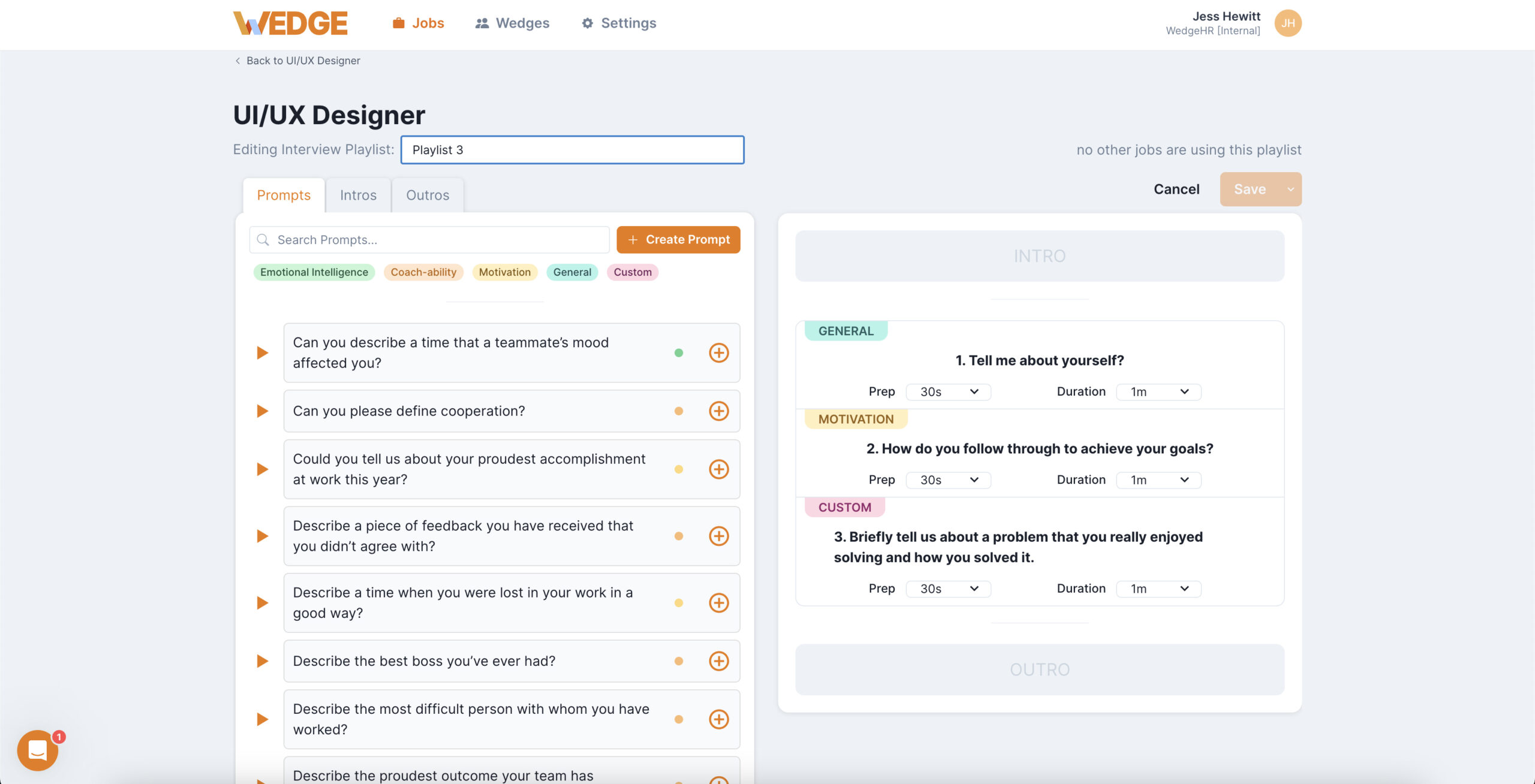Open Jobs in top navigation
Viewport: 1535px width, 784px height.
(419, 23)
